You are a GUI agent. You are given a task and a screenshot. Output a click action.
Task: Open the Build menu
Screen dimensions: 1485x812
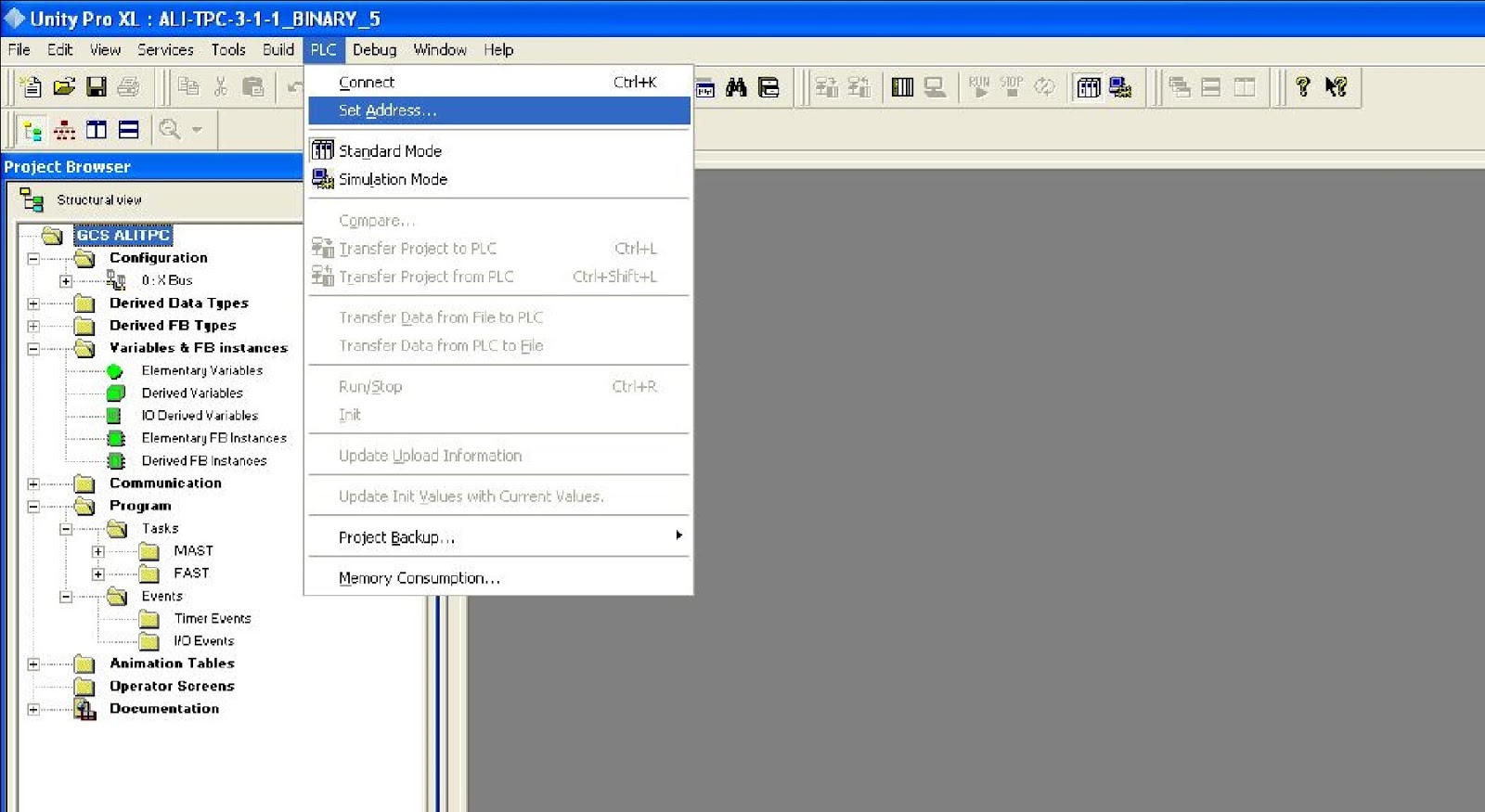pos(278,49)
